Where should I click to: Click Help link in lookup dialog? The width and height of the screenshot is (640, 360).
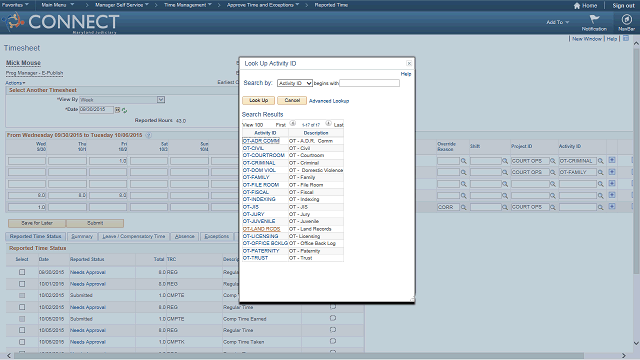(x=406, y=74)
